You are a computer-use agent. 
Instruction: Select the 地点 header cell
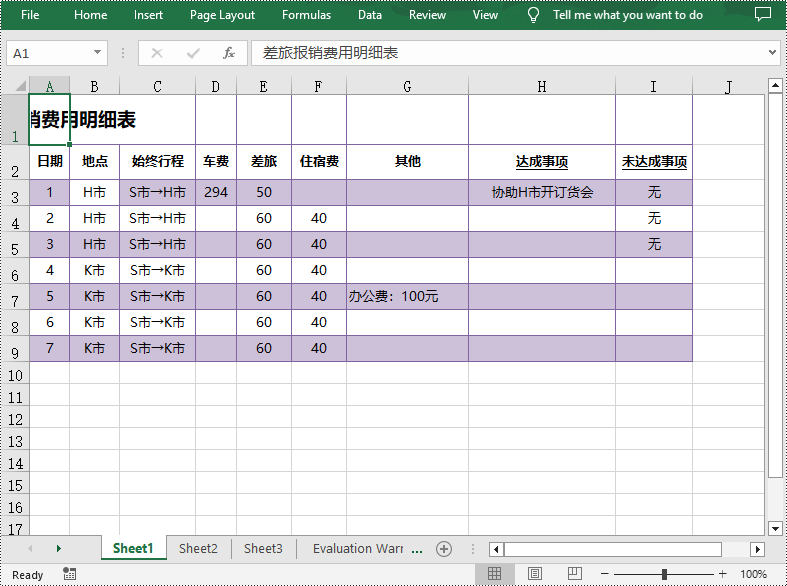click(x=94, y=162)
